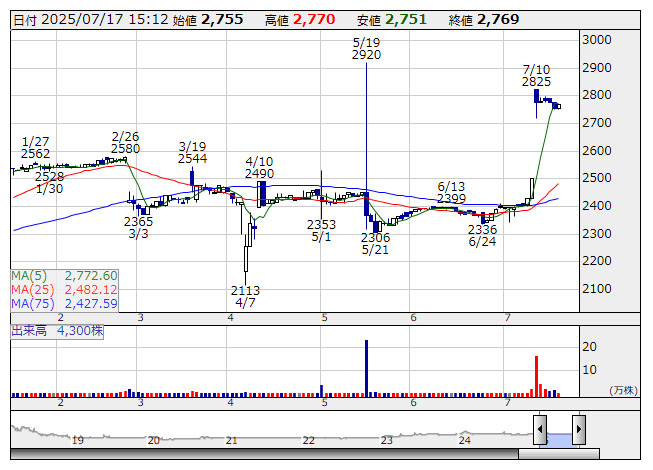Click the right range slider arrow handle
Image resolution: width=653 pixels, height=470 pixels.
coord(579,429)
